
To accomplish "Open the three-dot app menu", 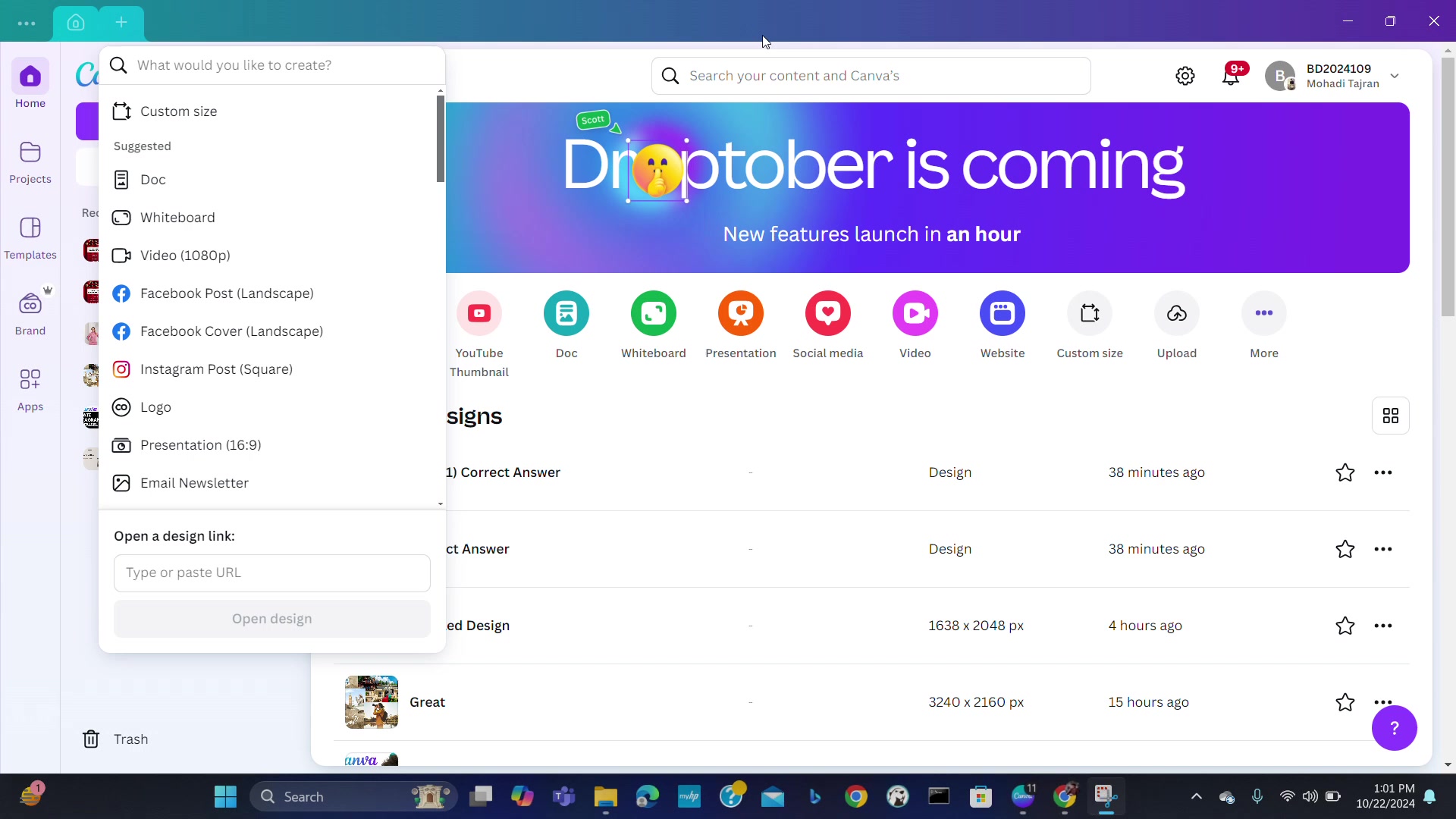I will pyautogui.click(x=27, y=23).
